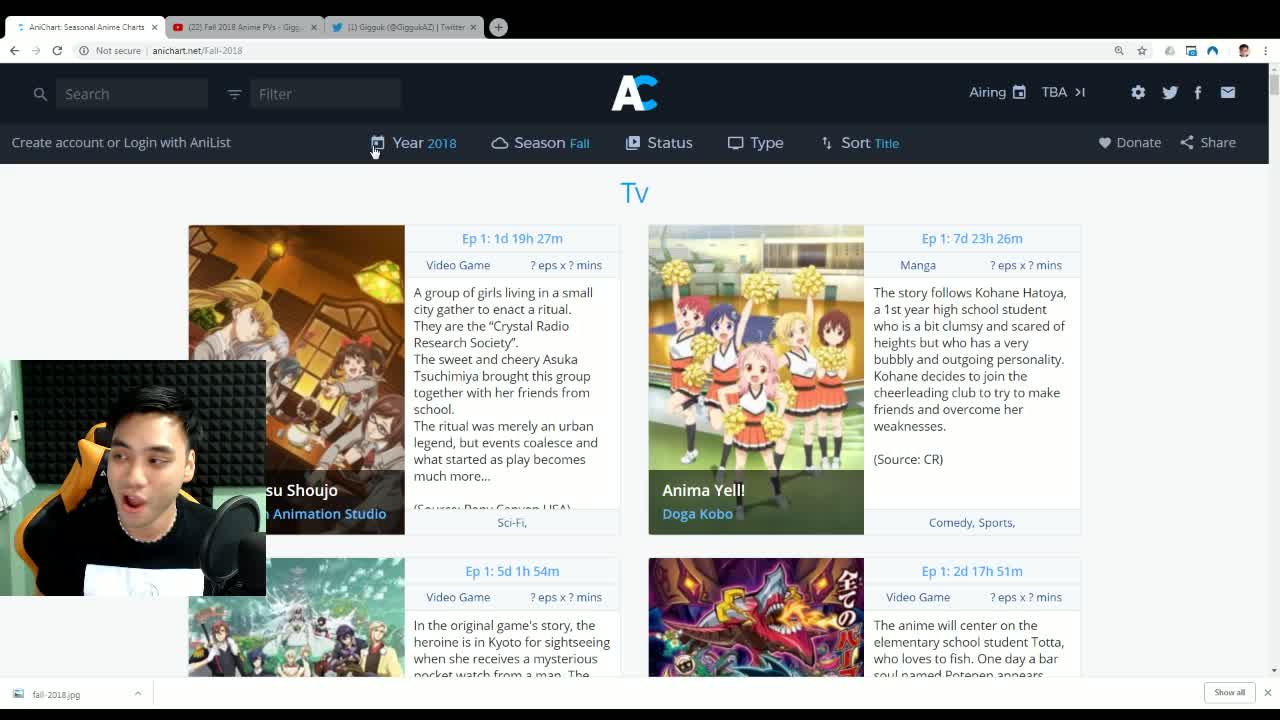Open AniChart's Twitter icon link
This screenshot has width=1280, height=720.
(1169, 92)
